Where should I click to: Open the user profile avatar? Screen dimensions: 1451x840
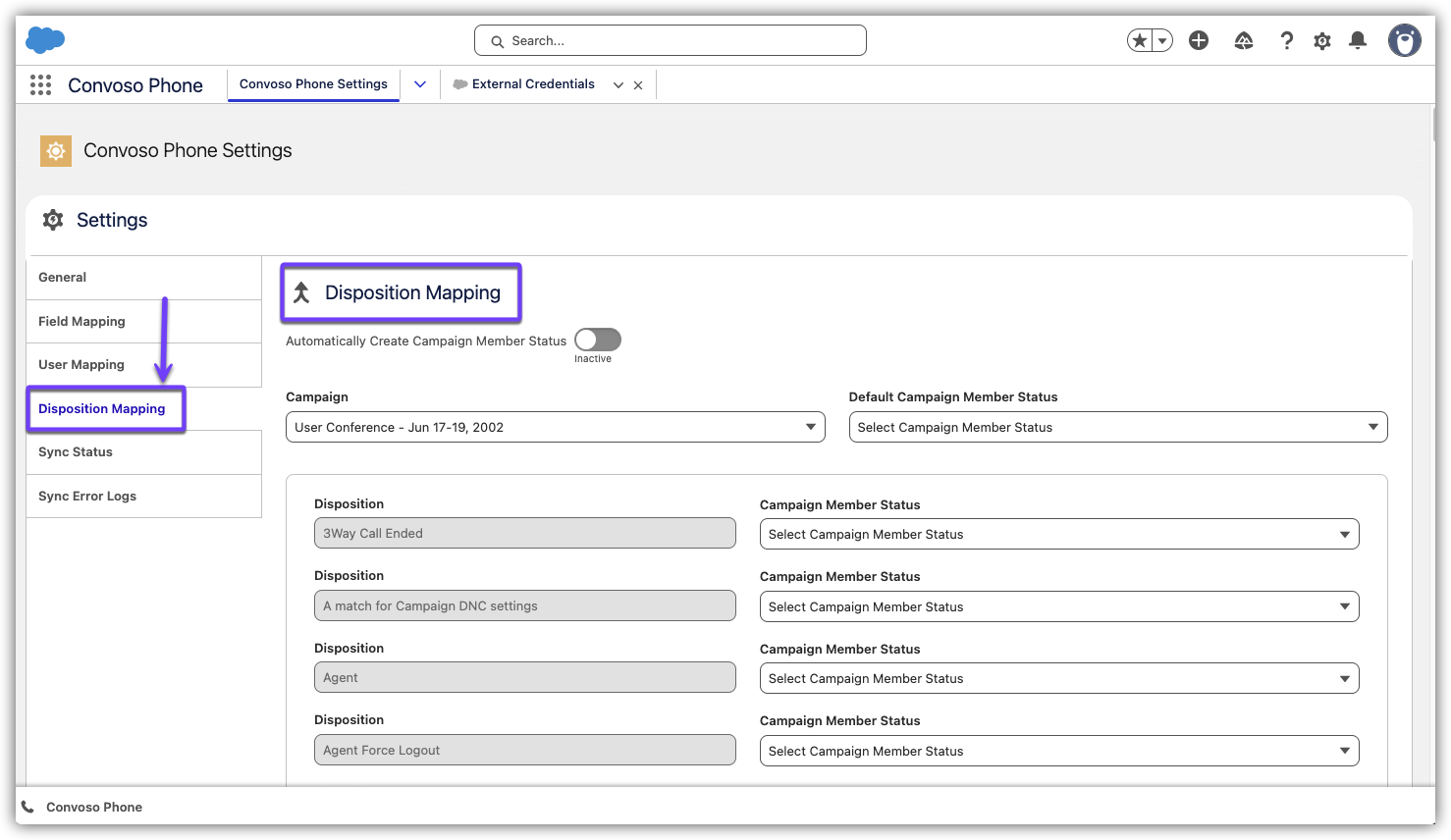pyautogui.click(x=1404, y=40)
